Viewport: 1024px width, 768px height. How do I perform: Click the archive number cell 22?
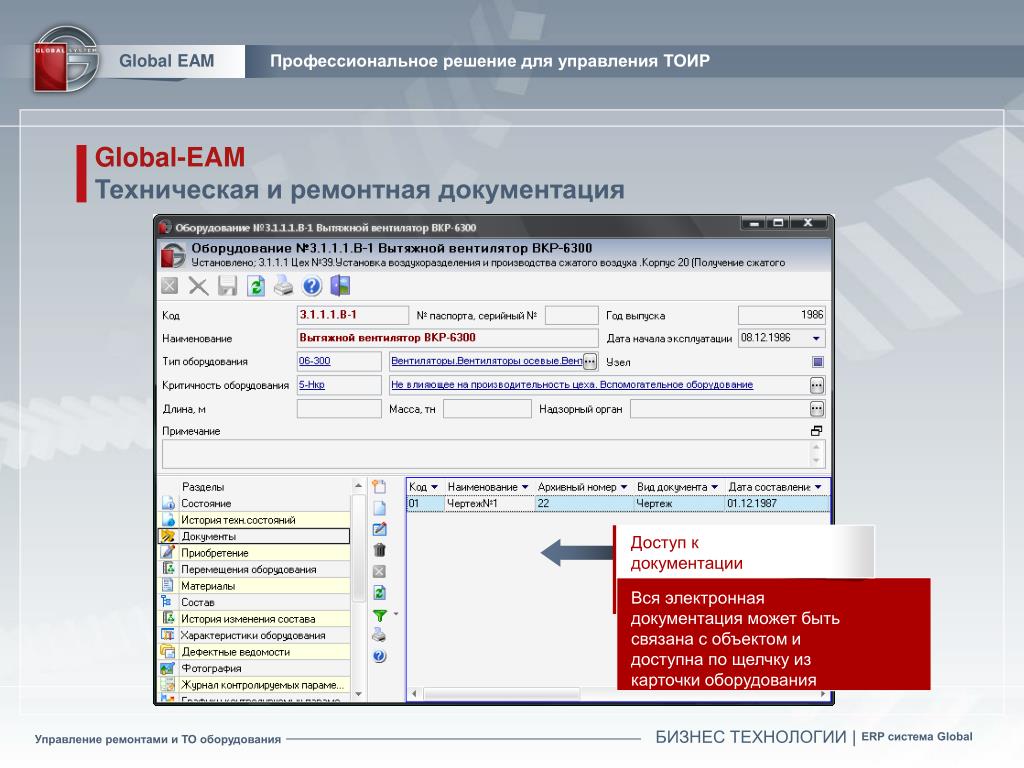584,504
